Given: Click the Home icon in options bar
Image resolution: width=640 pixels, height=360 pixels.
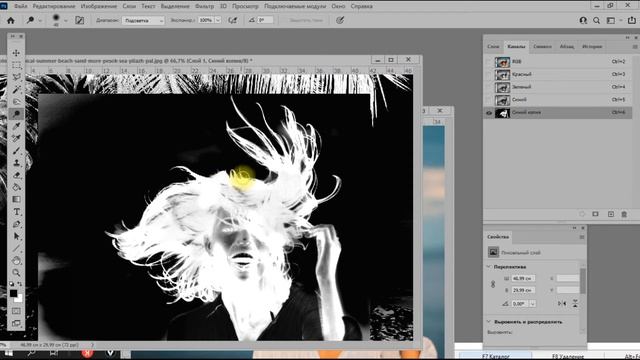Looking at the screenshot, I should click(11, 20).
